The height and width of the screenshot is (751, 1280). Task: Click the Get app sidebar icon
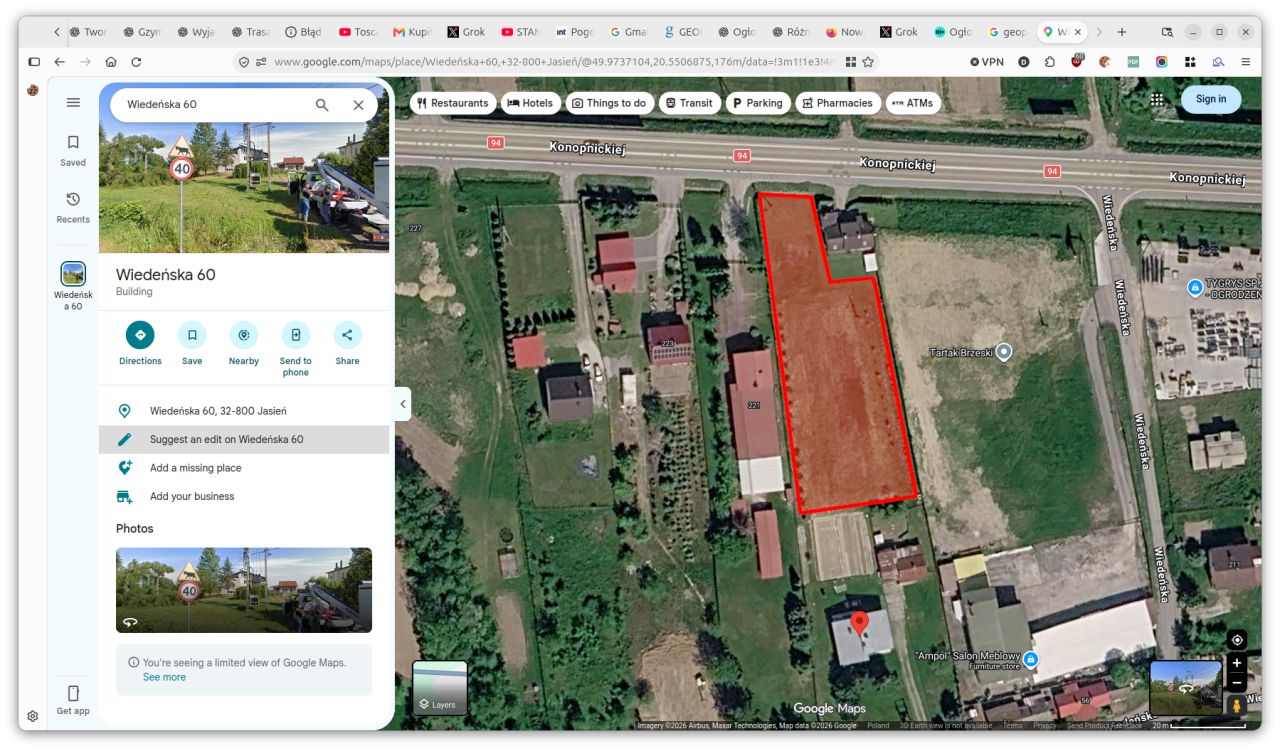click(x=73, y=699)
